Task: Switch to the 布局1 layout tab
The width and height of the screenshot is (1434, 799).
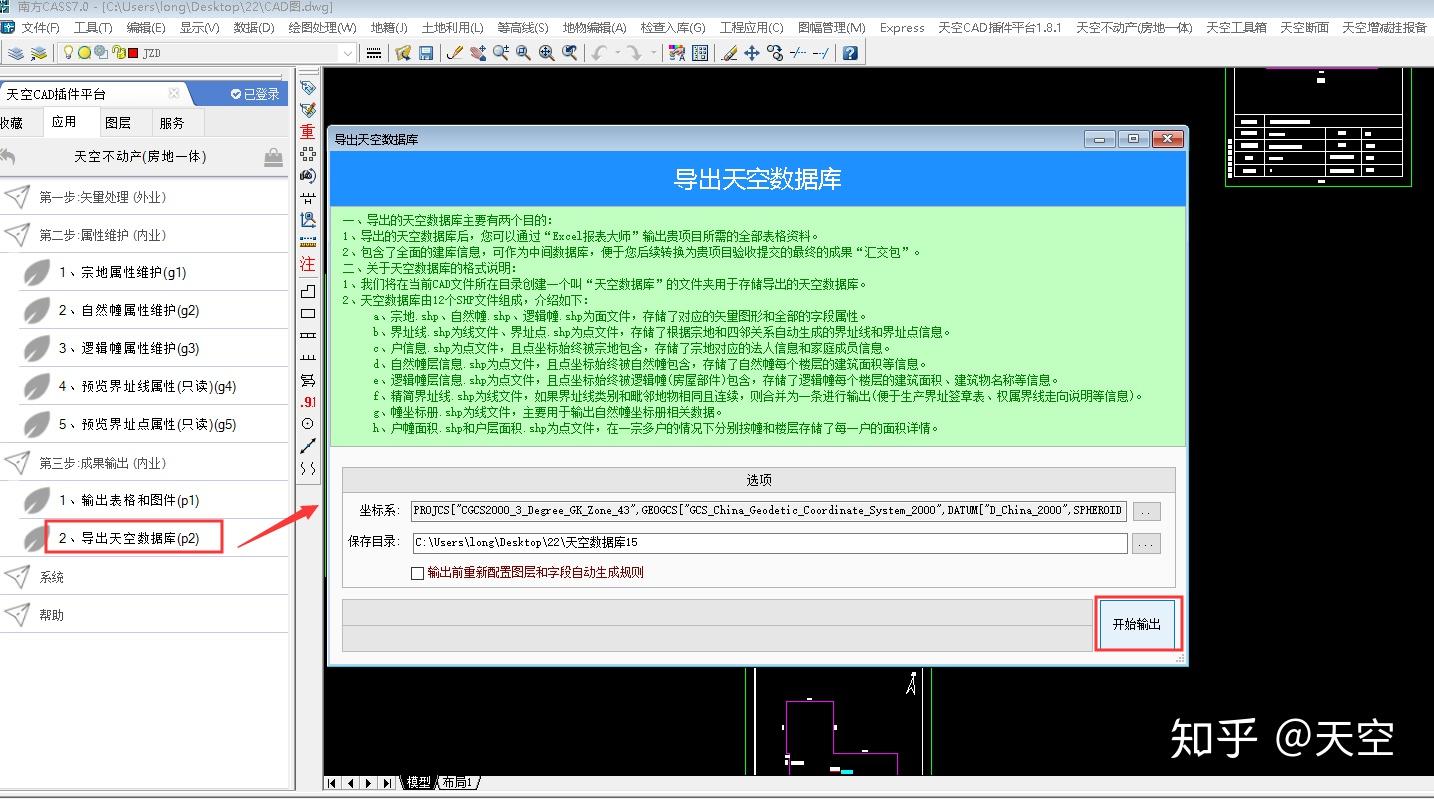Action: [x=457, y=782]
